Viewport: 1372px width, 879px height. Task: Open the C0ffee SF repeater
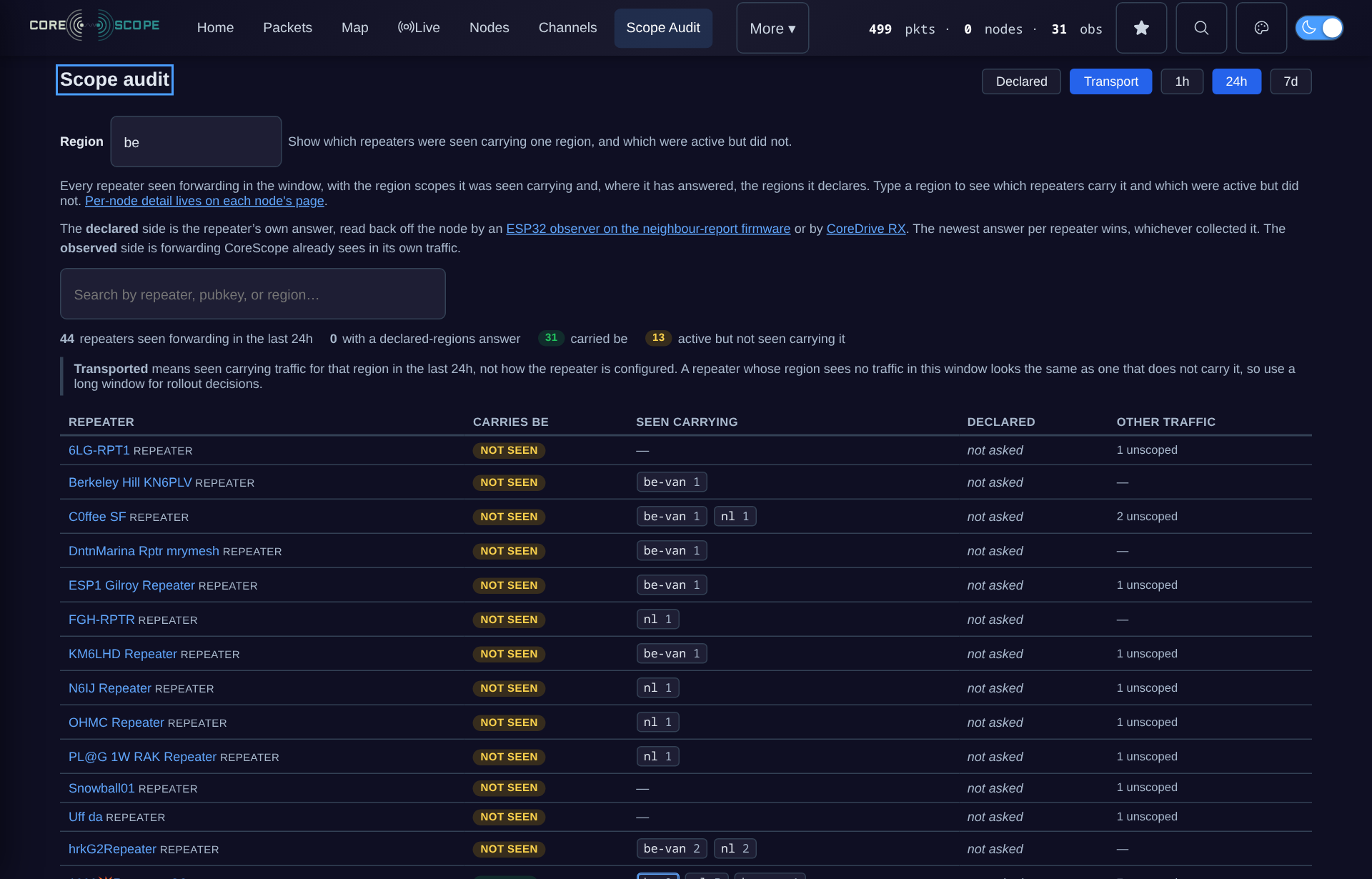click(97, 517)
